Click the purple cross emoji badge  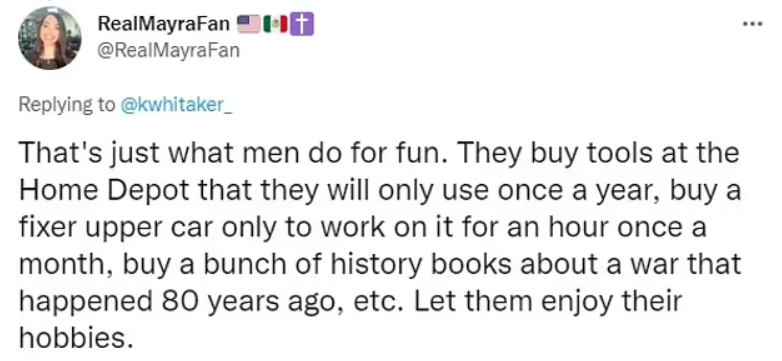coord(303,24)
